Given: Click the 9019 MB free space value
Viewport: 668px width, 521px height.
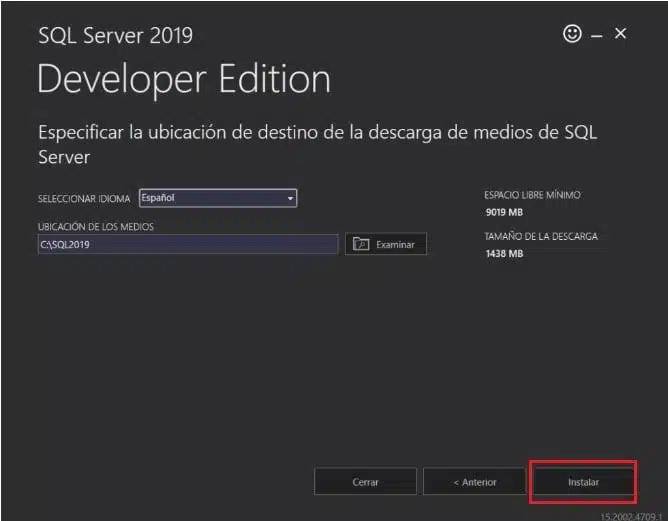Looking at the screenshot, I should (x=504, y=212).
